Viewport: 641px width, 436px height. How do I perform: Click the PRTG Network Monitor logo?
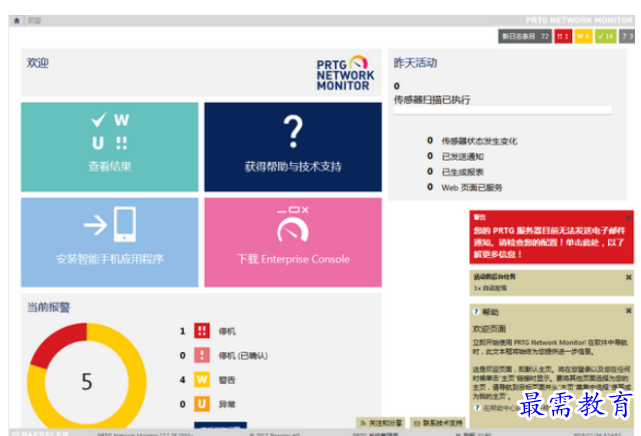pyautogui.click(x=345, y=73)
